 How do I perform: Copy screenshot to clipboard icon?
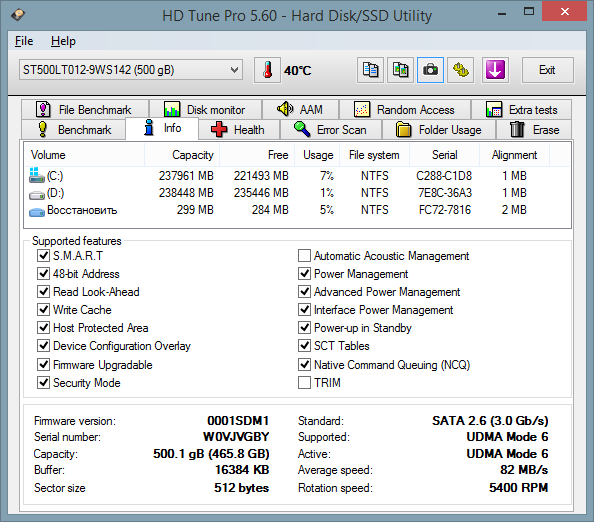tap(400, 70)
